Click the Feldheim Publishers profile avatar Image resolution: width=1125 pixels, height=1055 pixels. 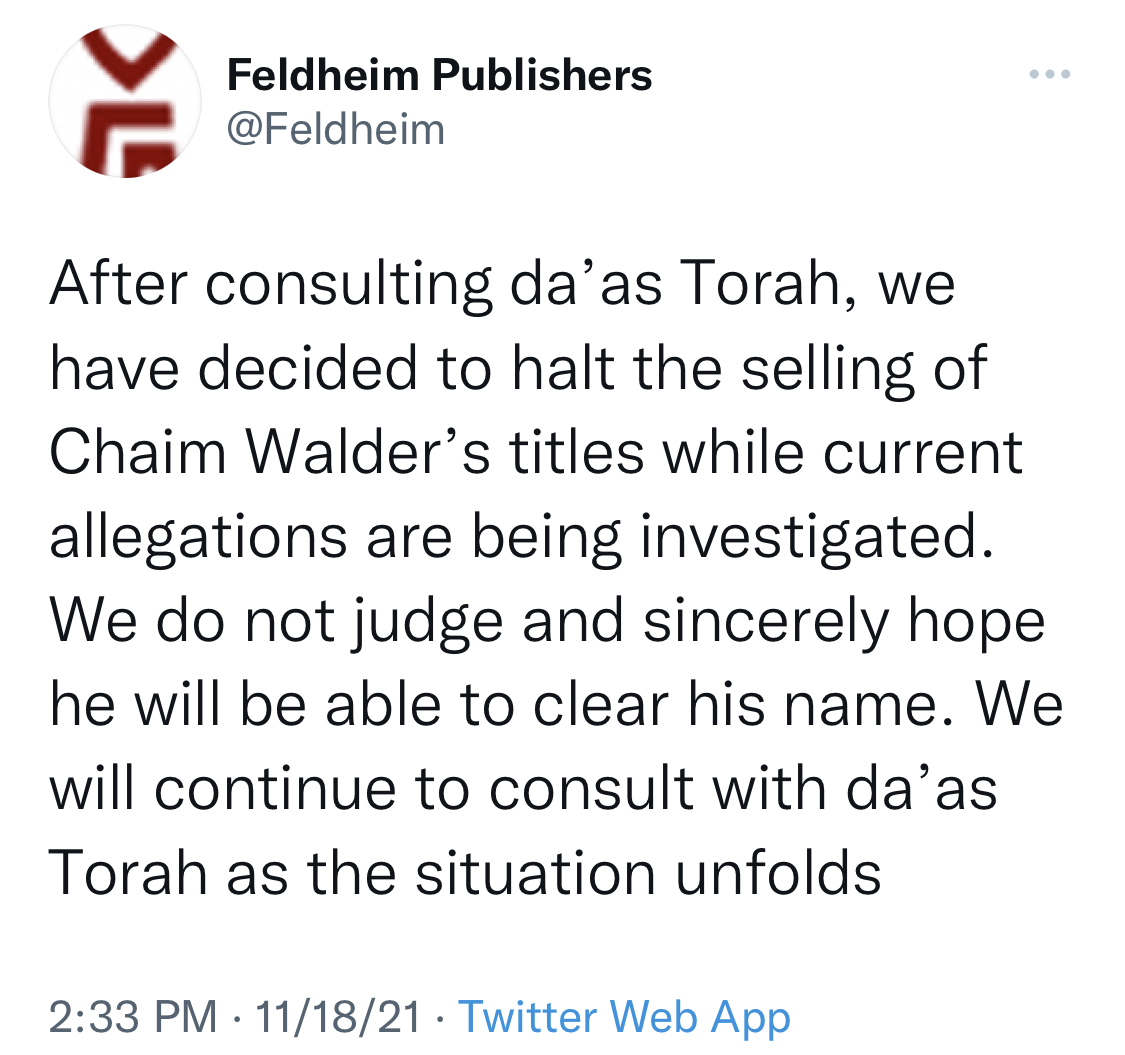(124, 101)
